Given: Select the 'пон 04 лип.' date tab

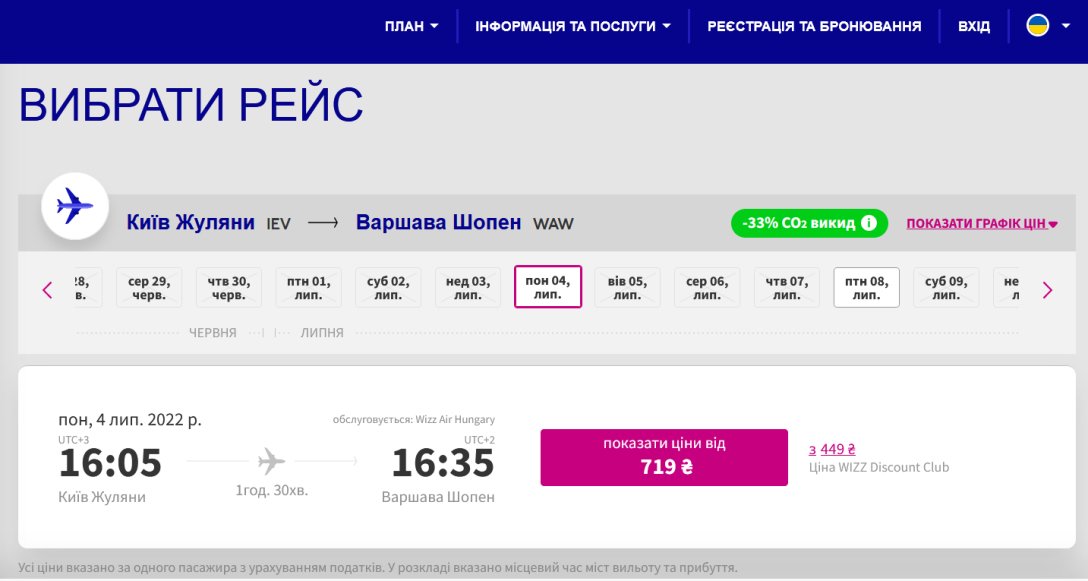Looking at the screenshot, I should coord(547,286).
